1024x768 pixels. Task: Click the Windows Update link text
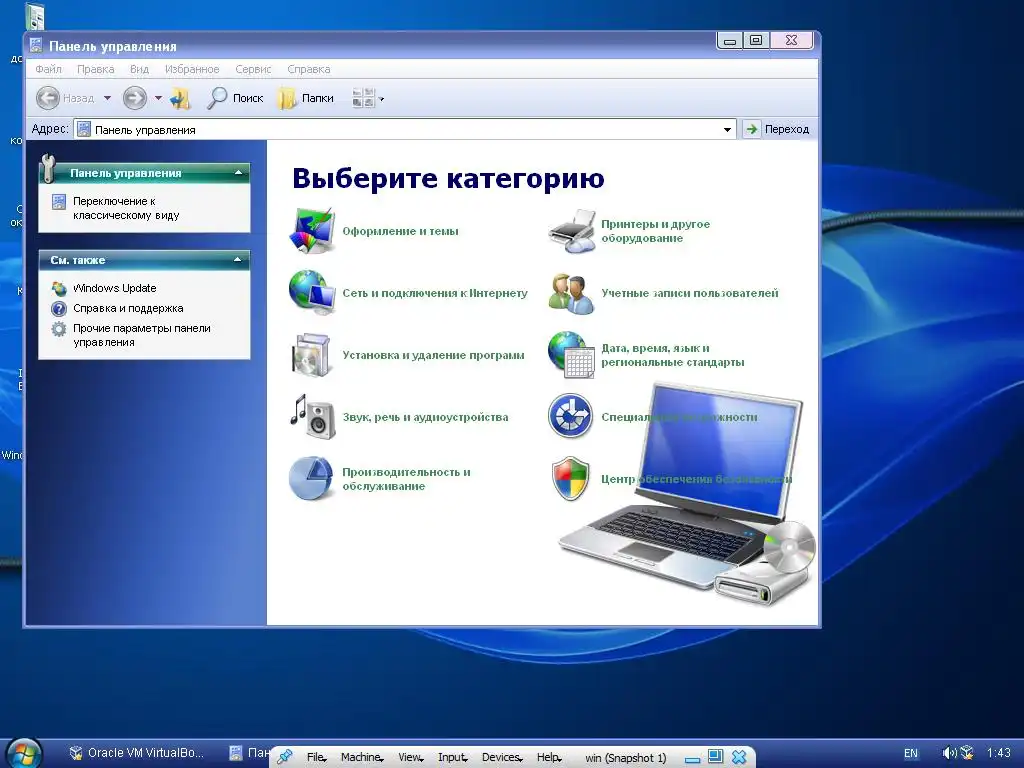coord(115,288)
